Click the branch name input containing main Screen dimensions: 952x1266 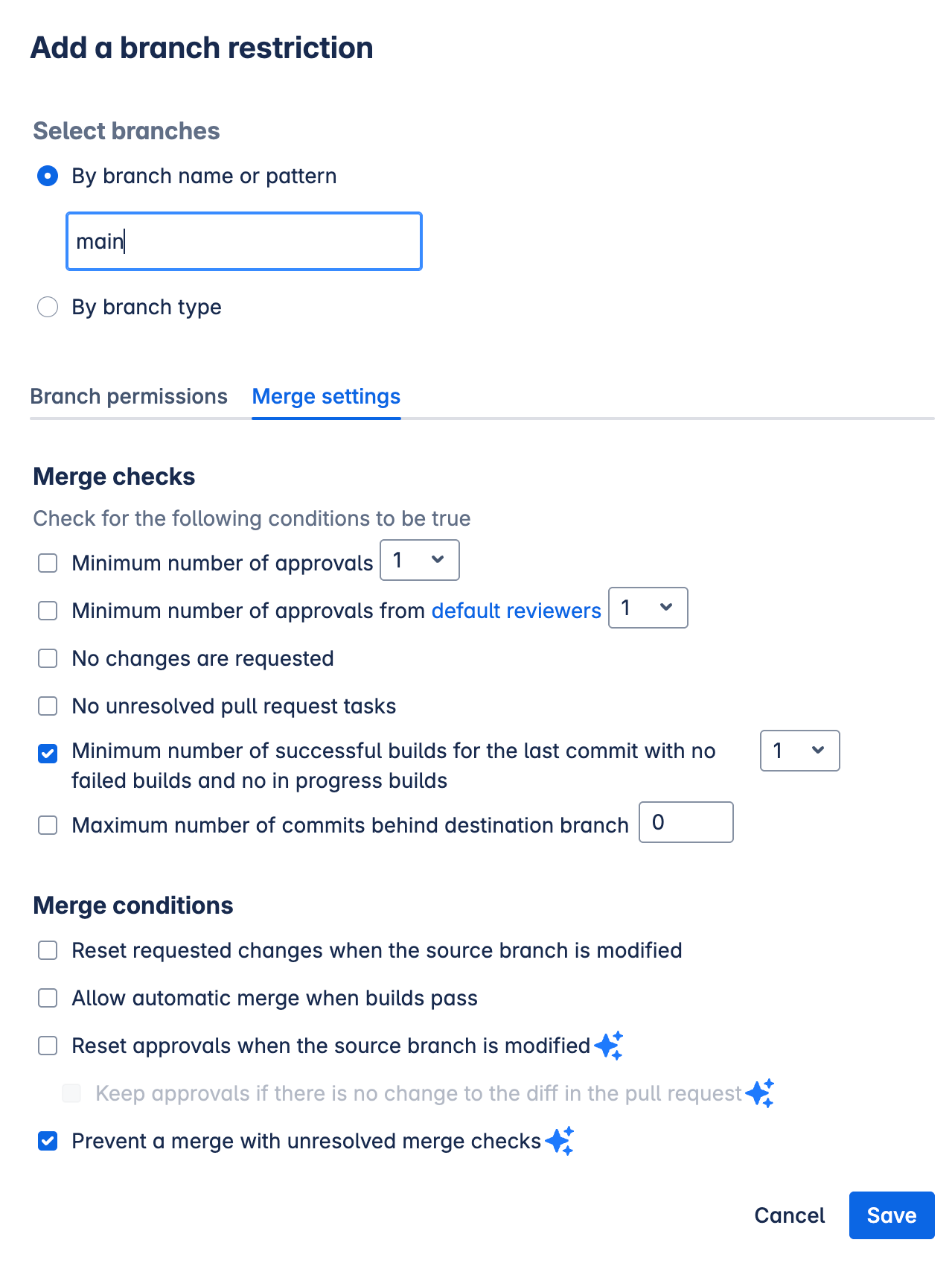[243, 241]
